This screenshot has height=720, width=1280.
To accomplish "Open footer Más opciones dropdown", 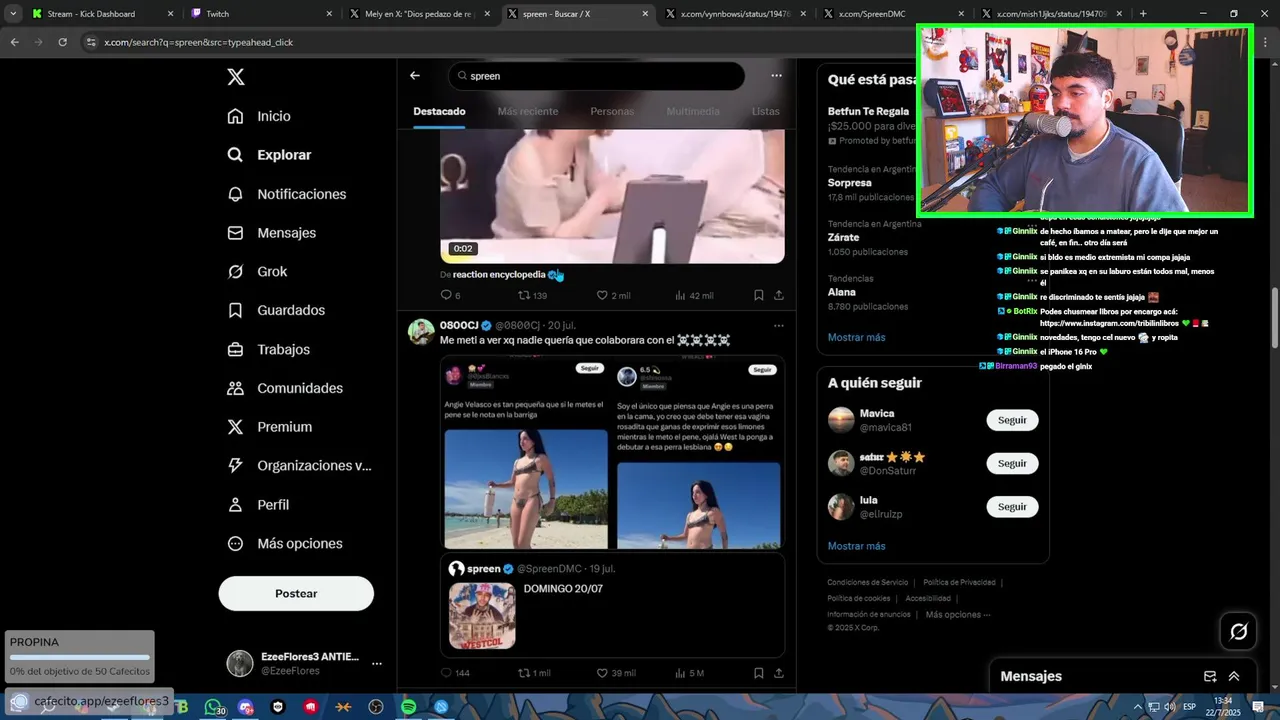I will point(958,614).
